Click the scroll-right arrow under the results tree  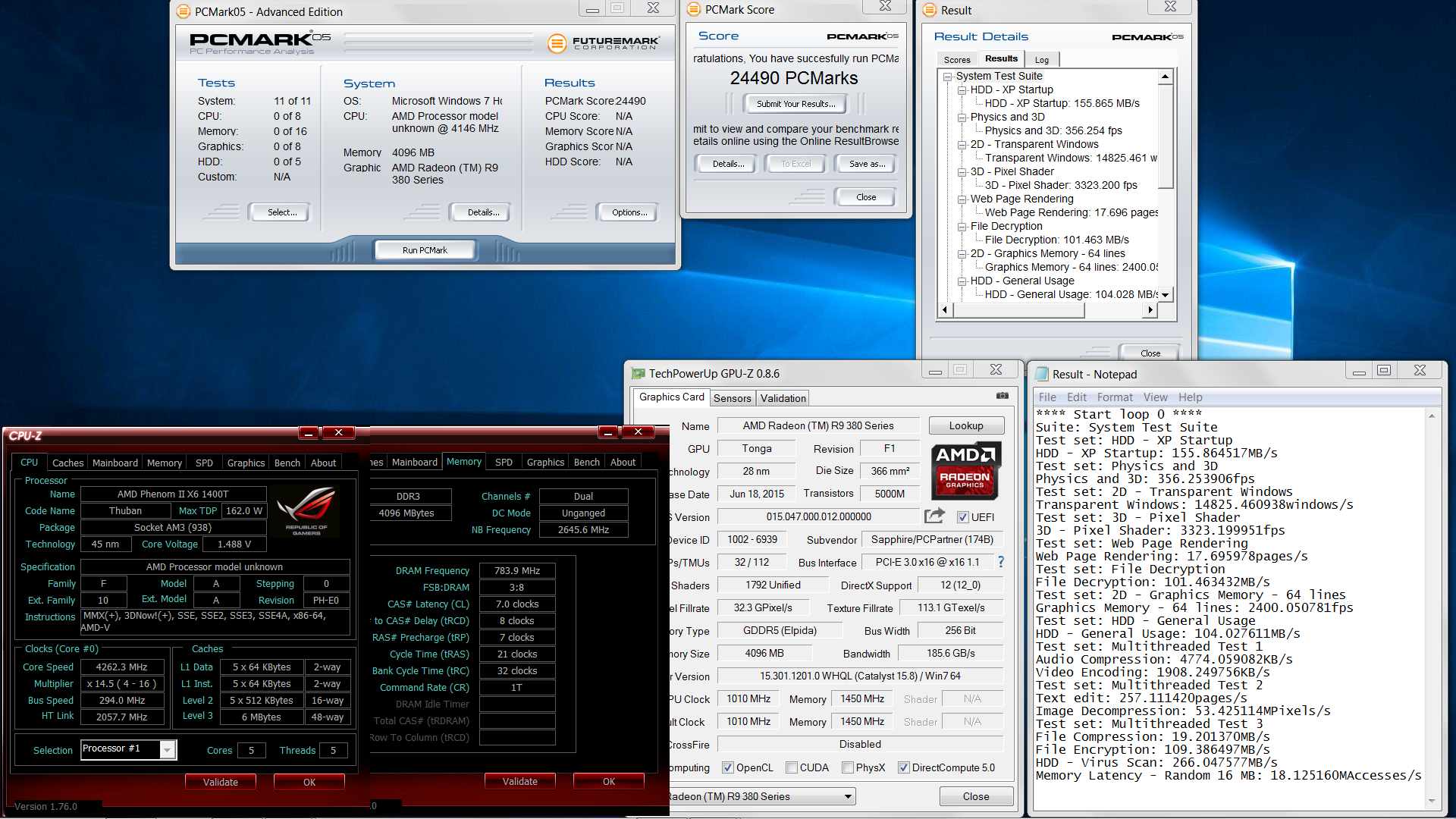1150,309
